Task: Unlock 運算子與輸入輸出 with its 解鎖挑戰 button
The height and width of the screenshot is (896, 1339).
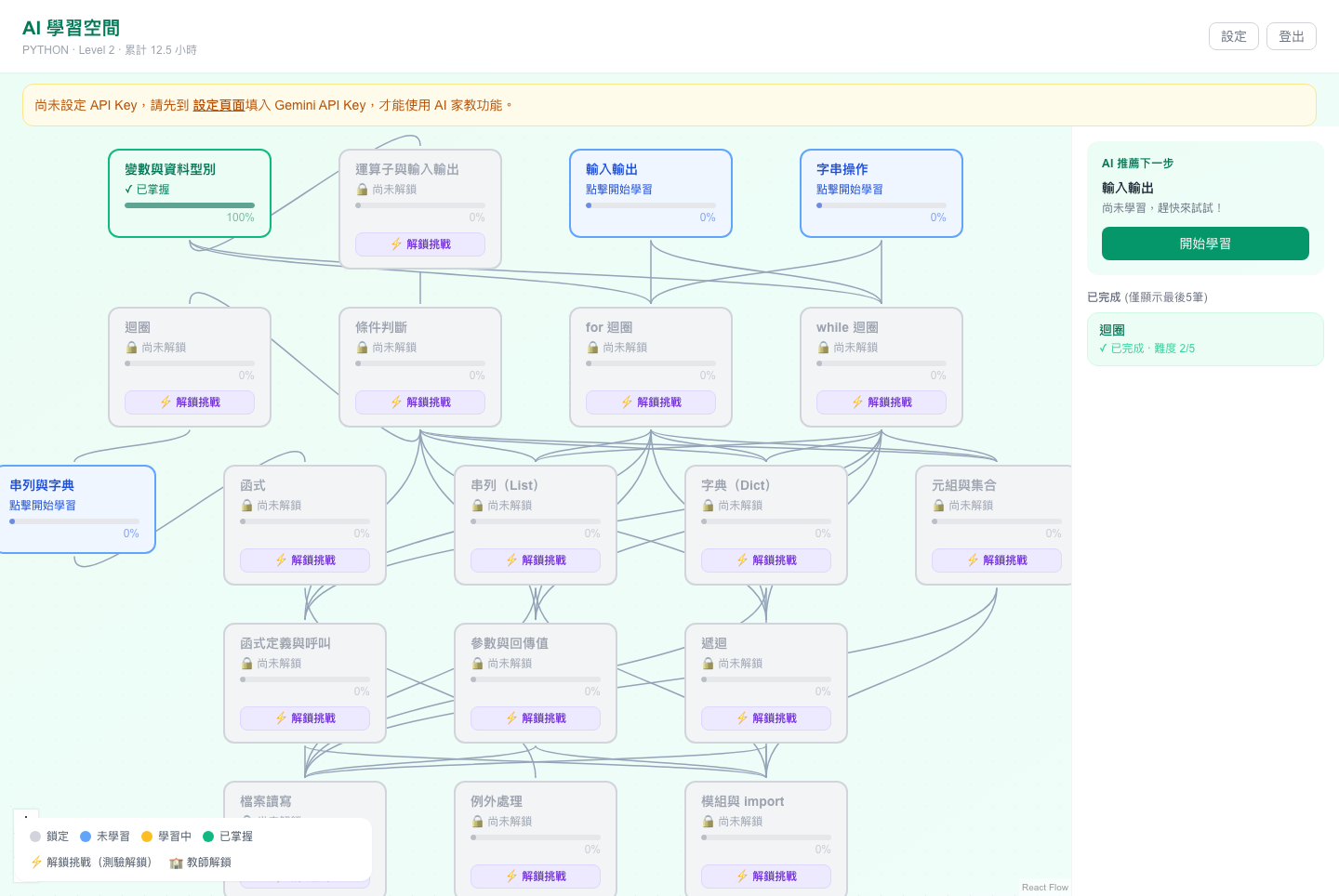Action: pyautogui.click(x=420, y=244)
